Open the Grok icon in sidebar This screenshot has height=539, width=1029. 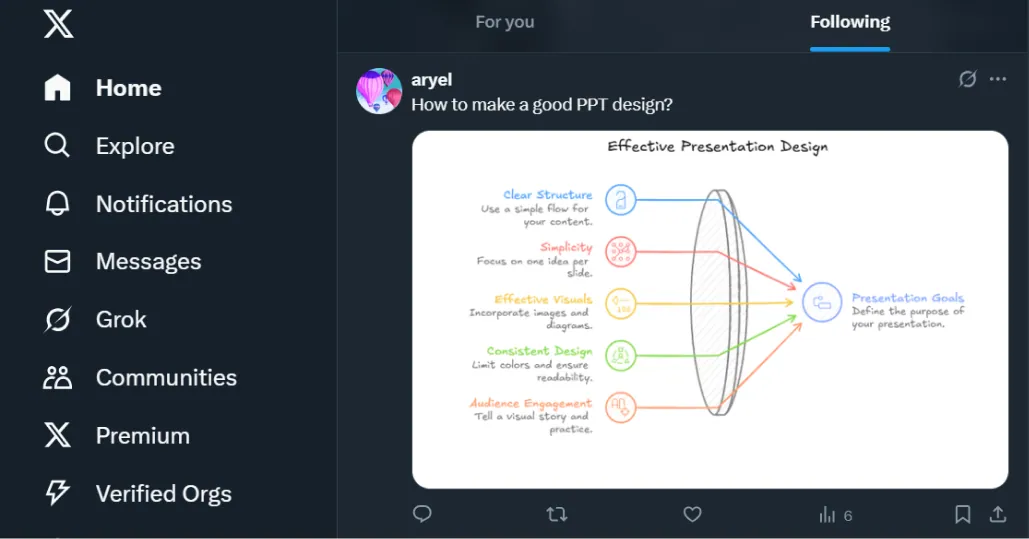[58, 320]
